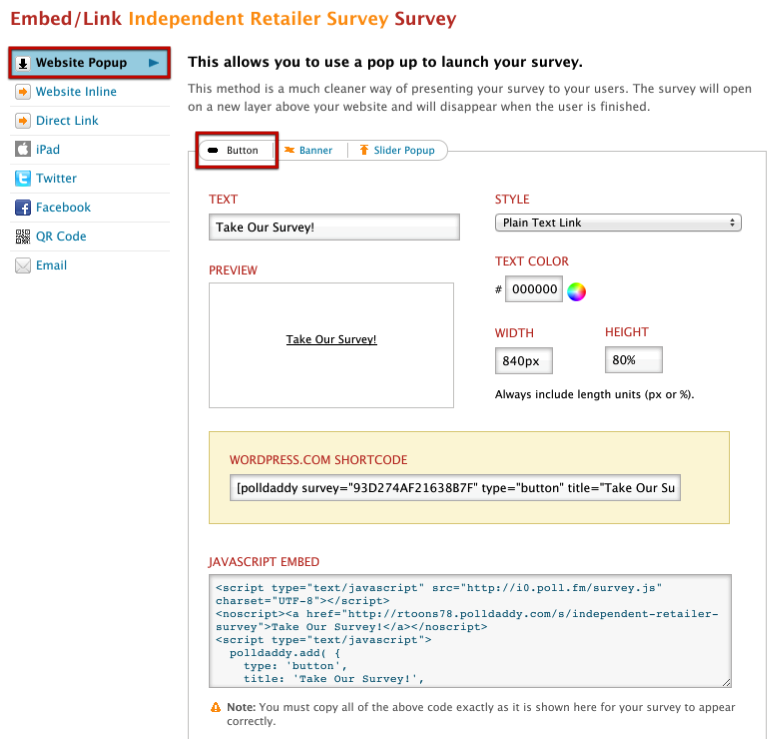Screen dimensions: 783x739
Task: Switch to the Slider Popup tab
Action: 396,151
